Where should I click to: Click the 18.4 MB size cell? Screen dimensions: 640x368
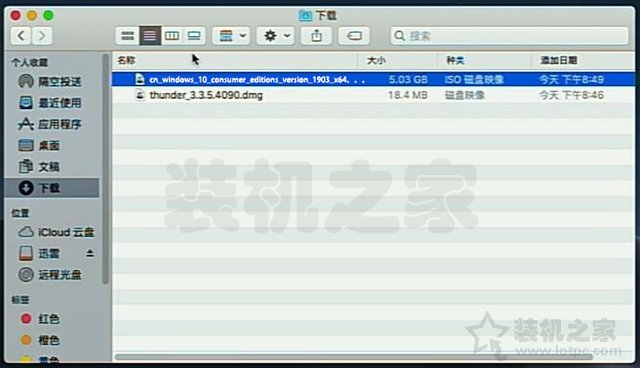408,95
